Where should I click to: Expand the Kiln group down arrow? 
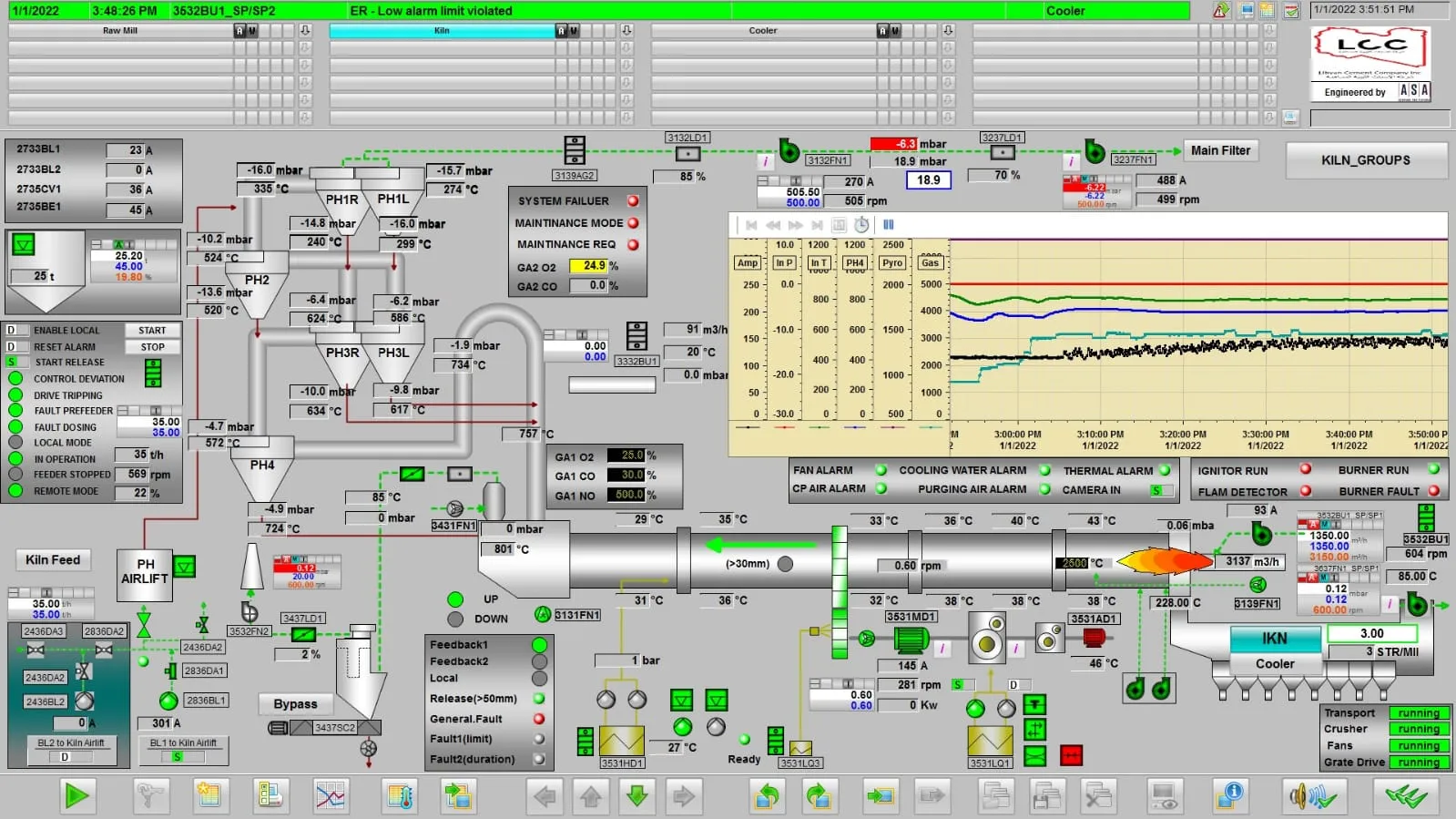626,30
